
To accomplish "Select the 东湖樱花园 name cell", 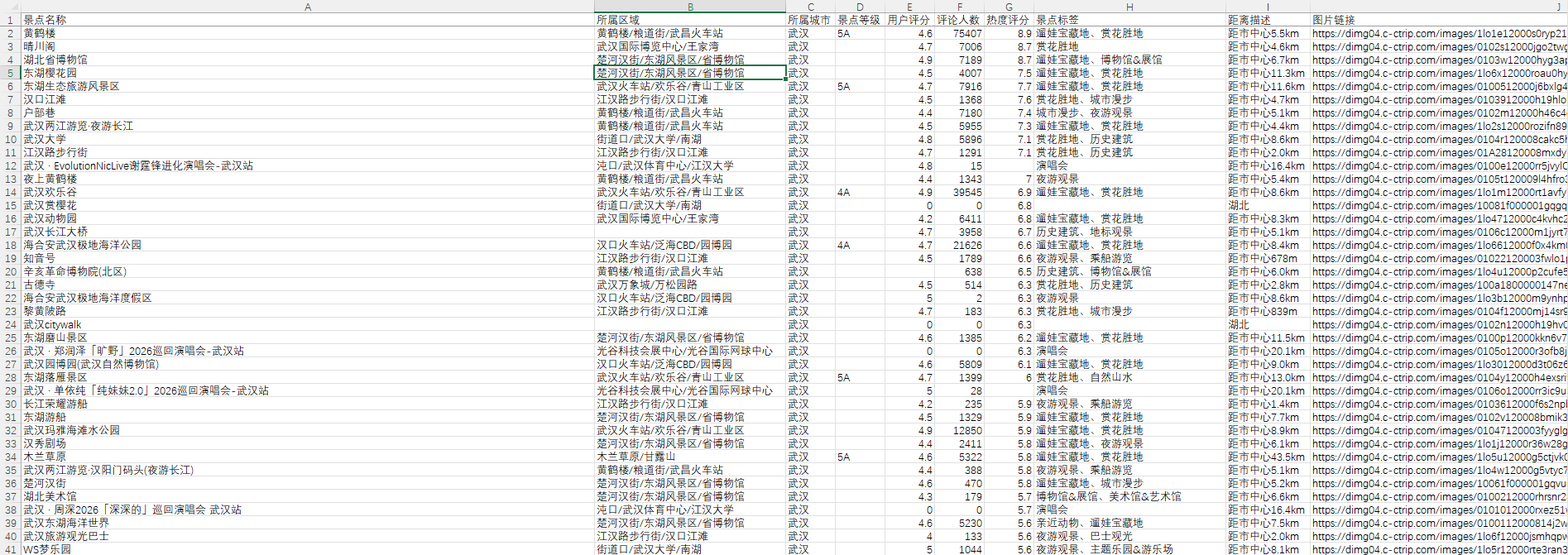I will click(x=308, y=73).
